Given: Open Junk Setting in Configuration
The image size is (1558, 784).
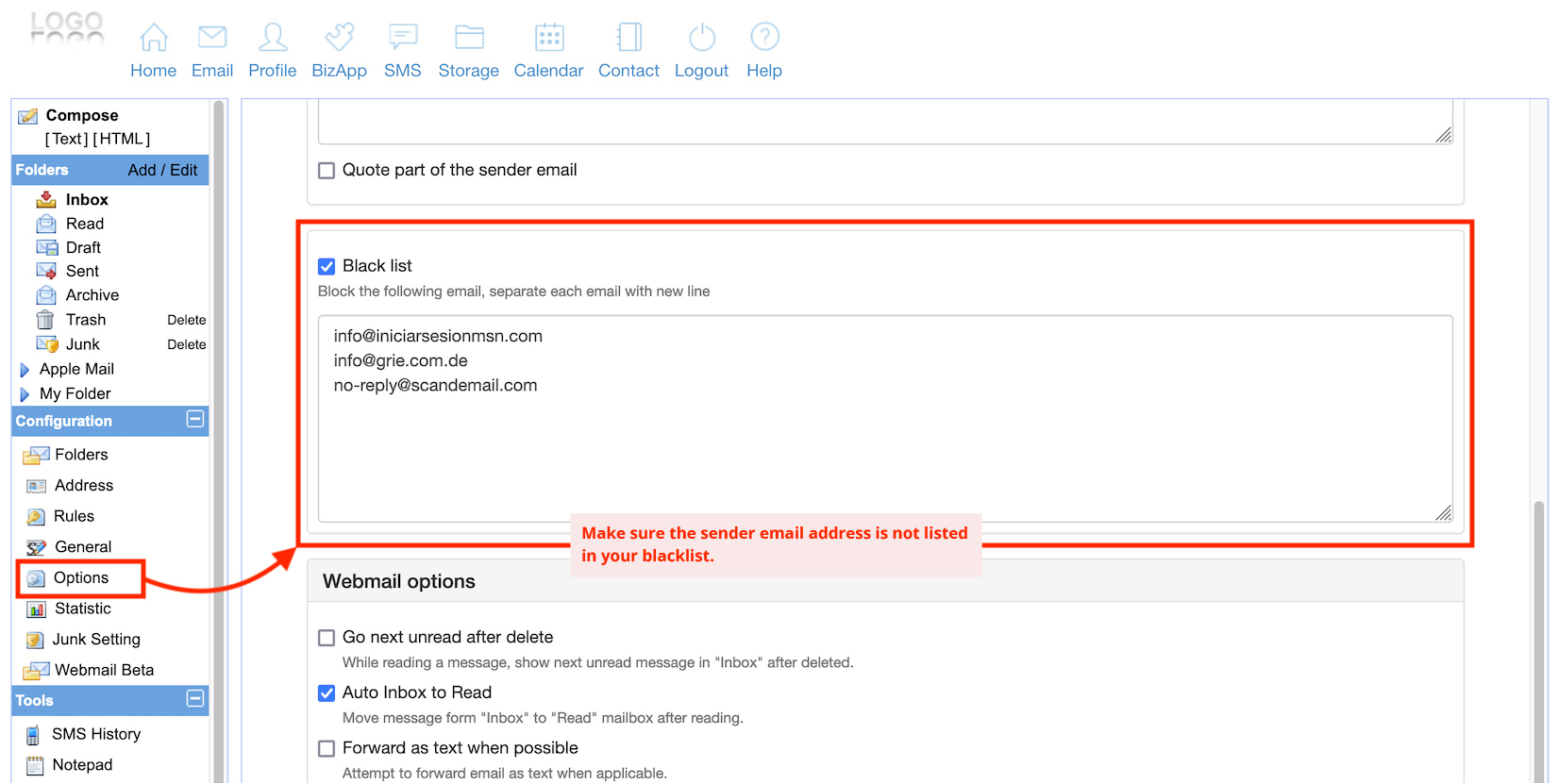Looking at the screenshot, I should click(x=95, y=640).
